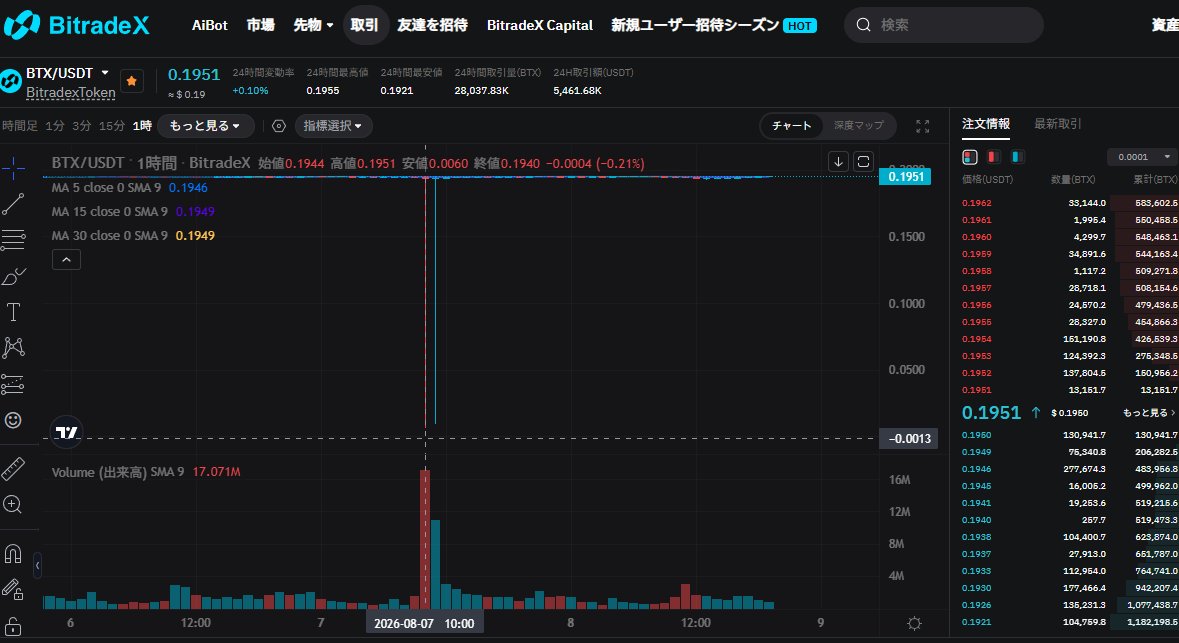Click ask price 0.1954 row
1179x643 pixels.
coord(1070,339)
